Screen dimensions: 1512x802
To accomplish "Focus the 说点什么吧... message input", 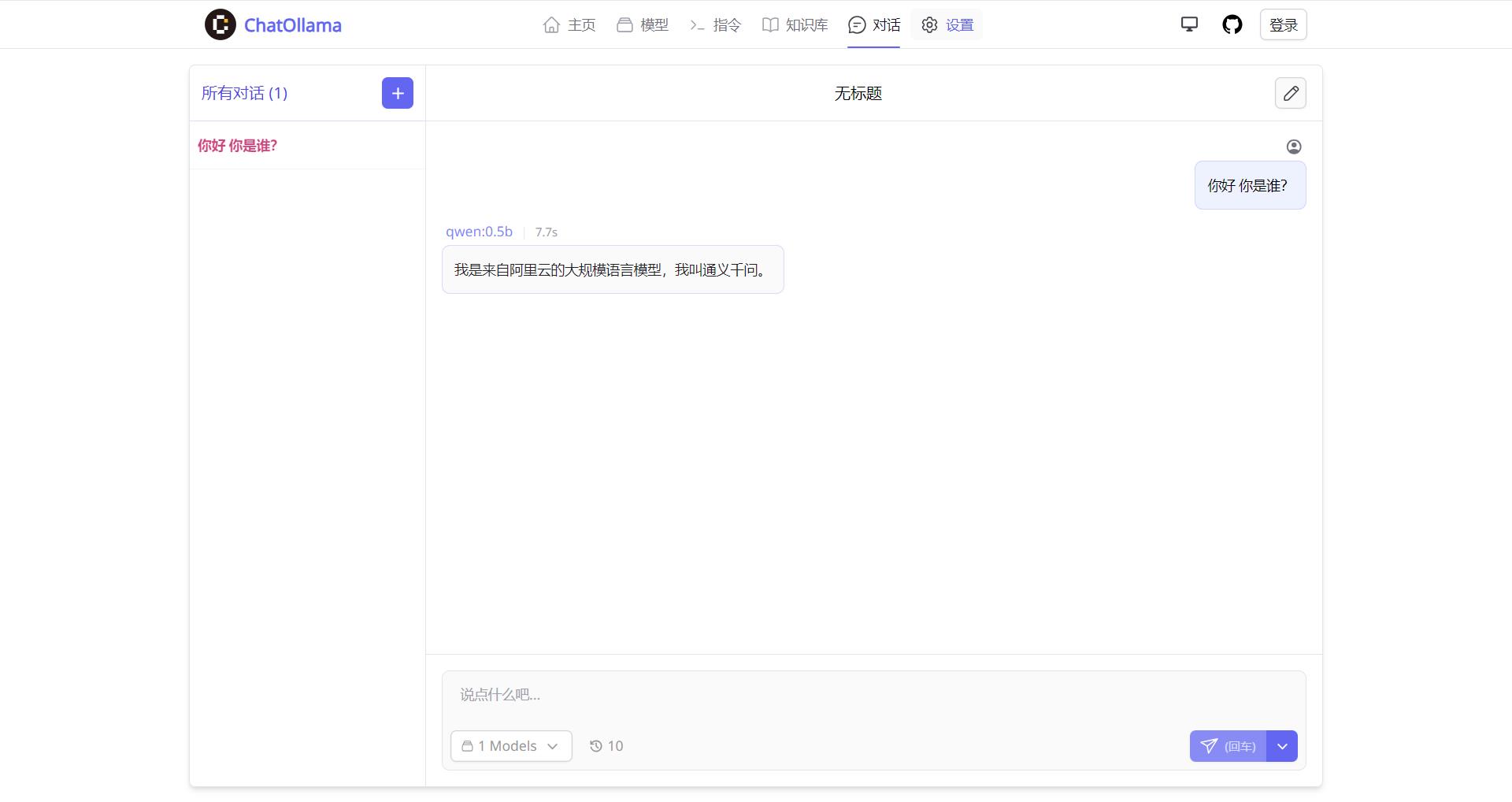I will (874, 695).
